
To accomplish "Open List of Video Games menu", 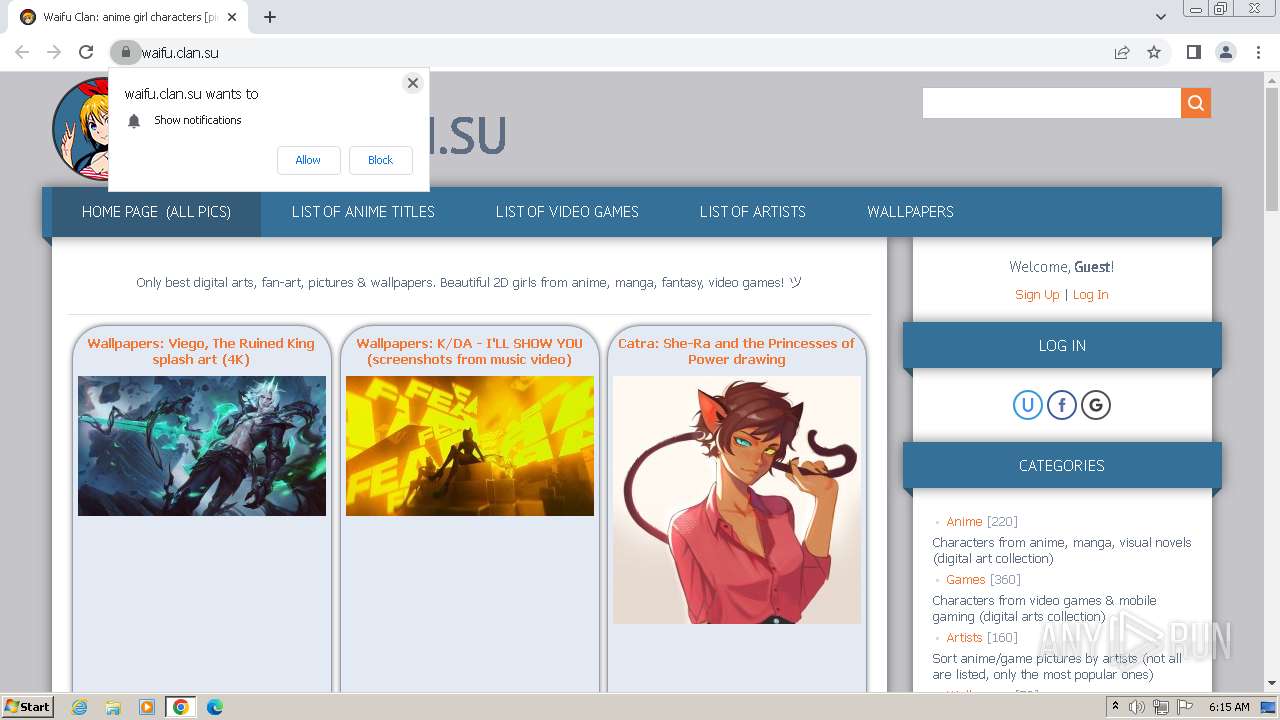I will 567,212.
